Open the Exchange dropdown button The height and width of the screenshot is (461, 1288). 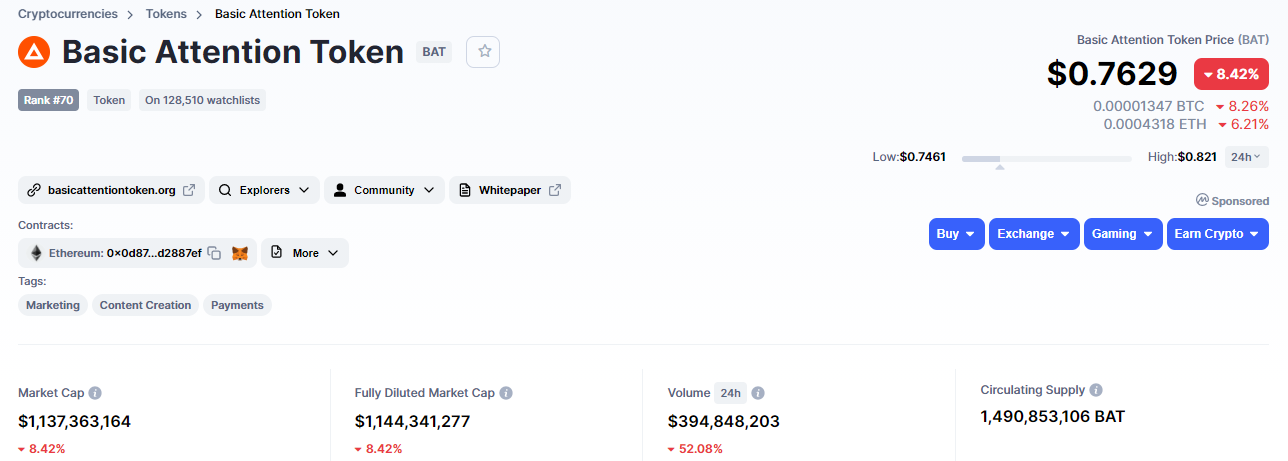coord(1034,234)
